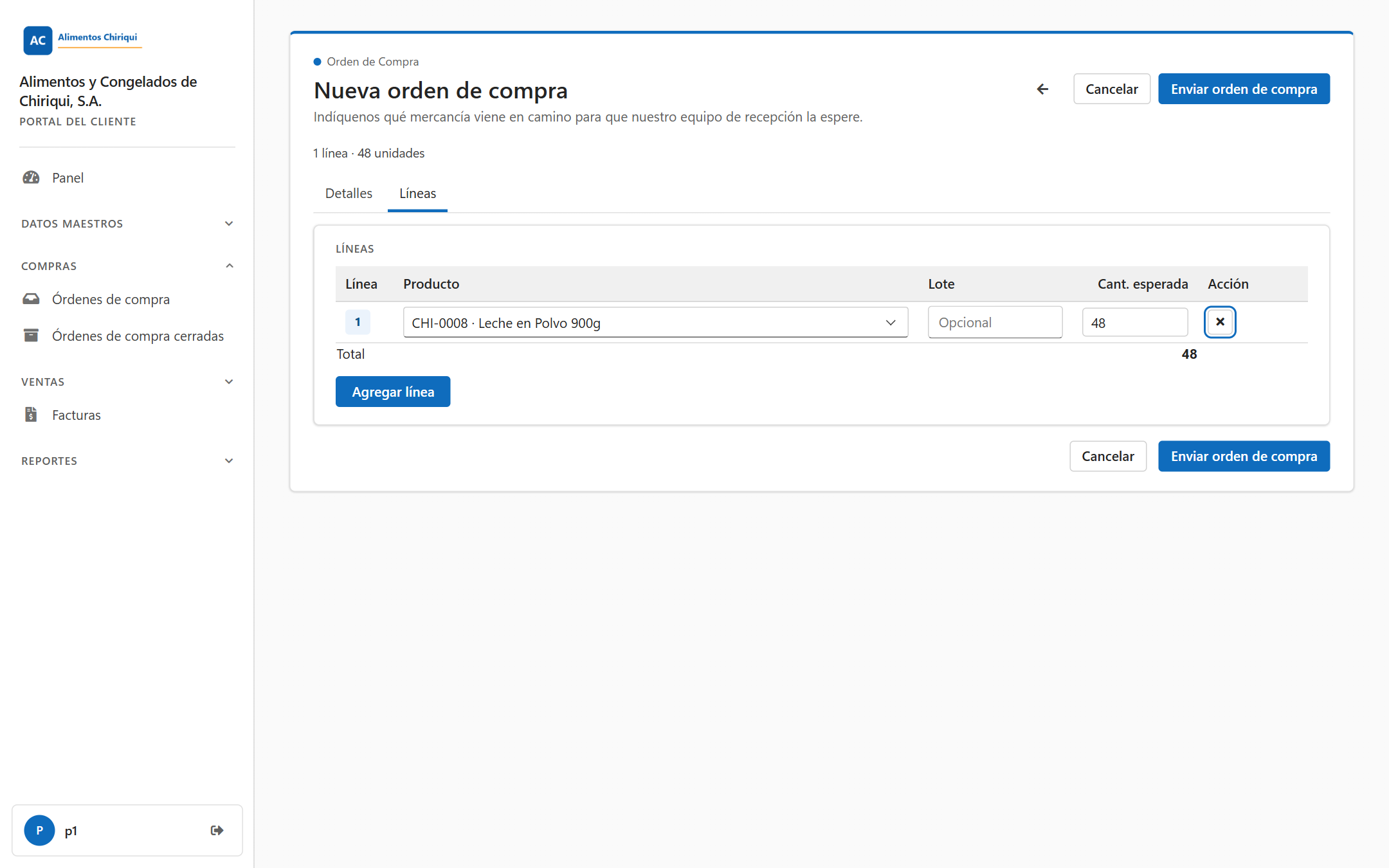Click the logout icon next to p1

coord(217,830)
